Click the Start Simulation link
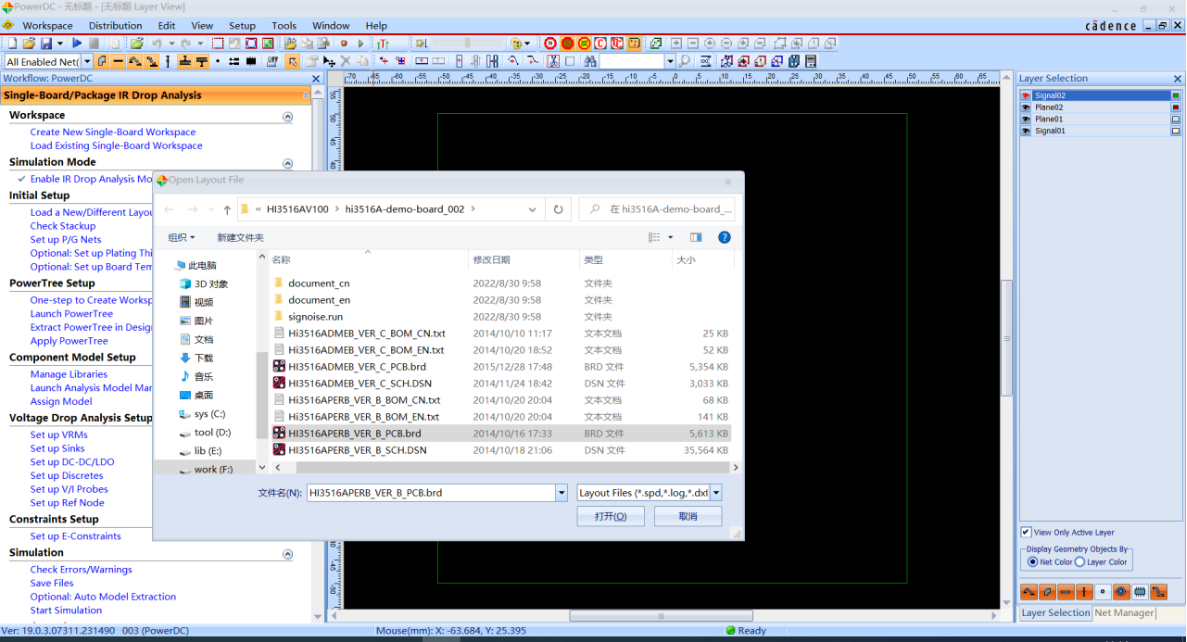The image size is (1187, 642). [66, 610]
